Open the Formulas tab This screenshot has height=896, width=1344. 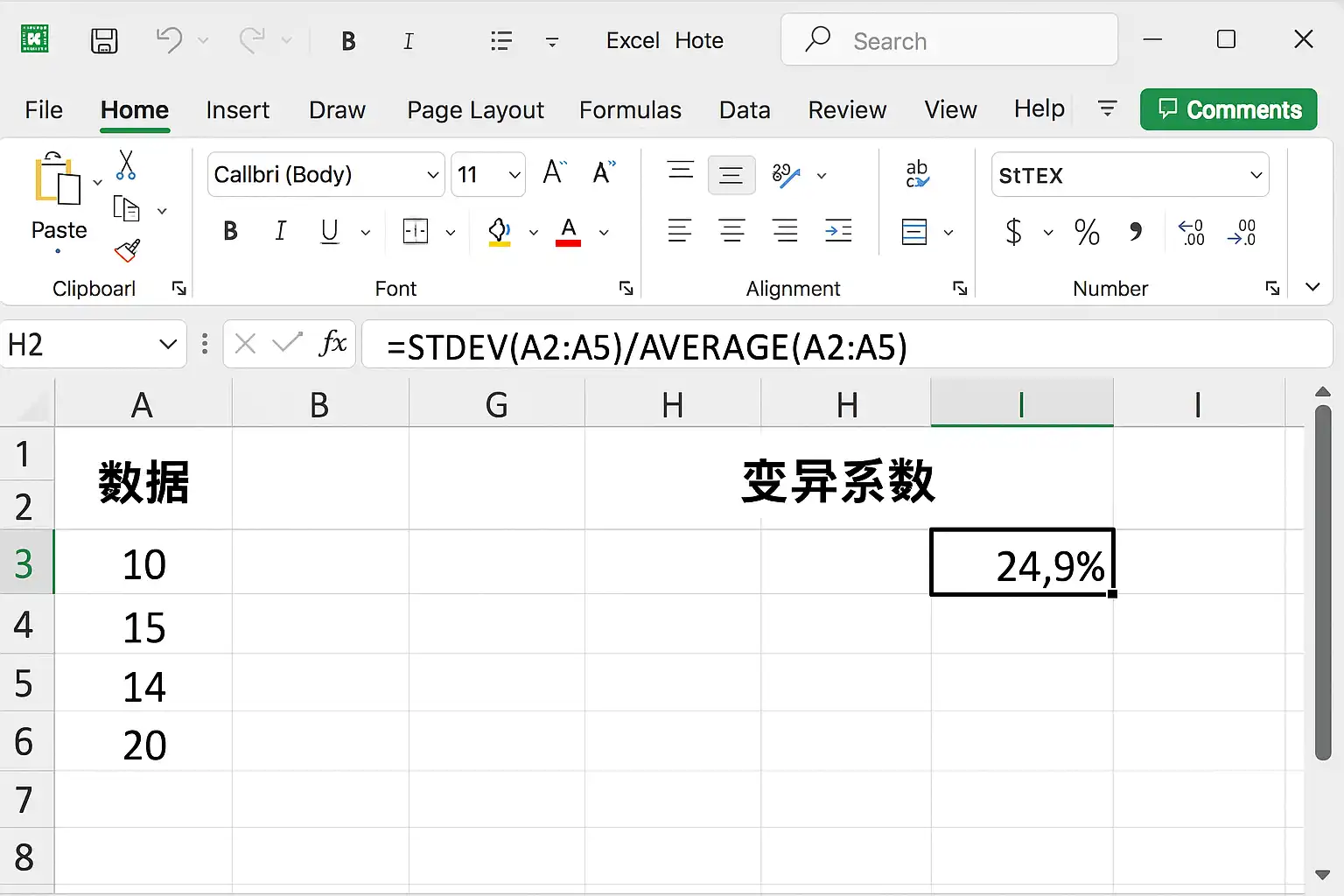[x=630, y=110]
